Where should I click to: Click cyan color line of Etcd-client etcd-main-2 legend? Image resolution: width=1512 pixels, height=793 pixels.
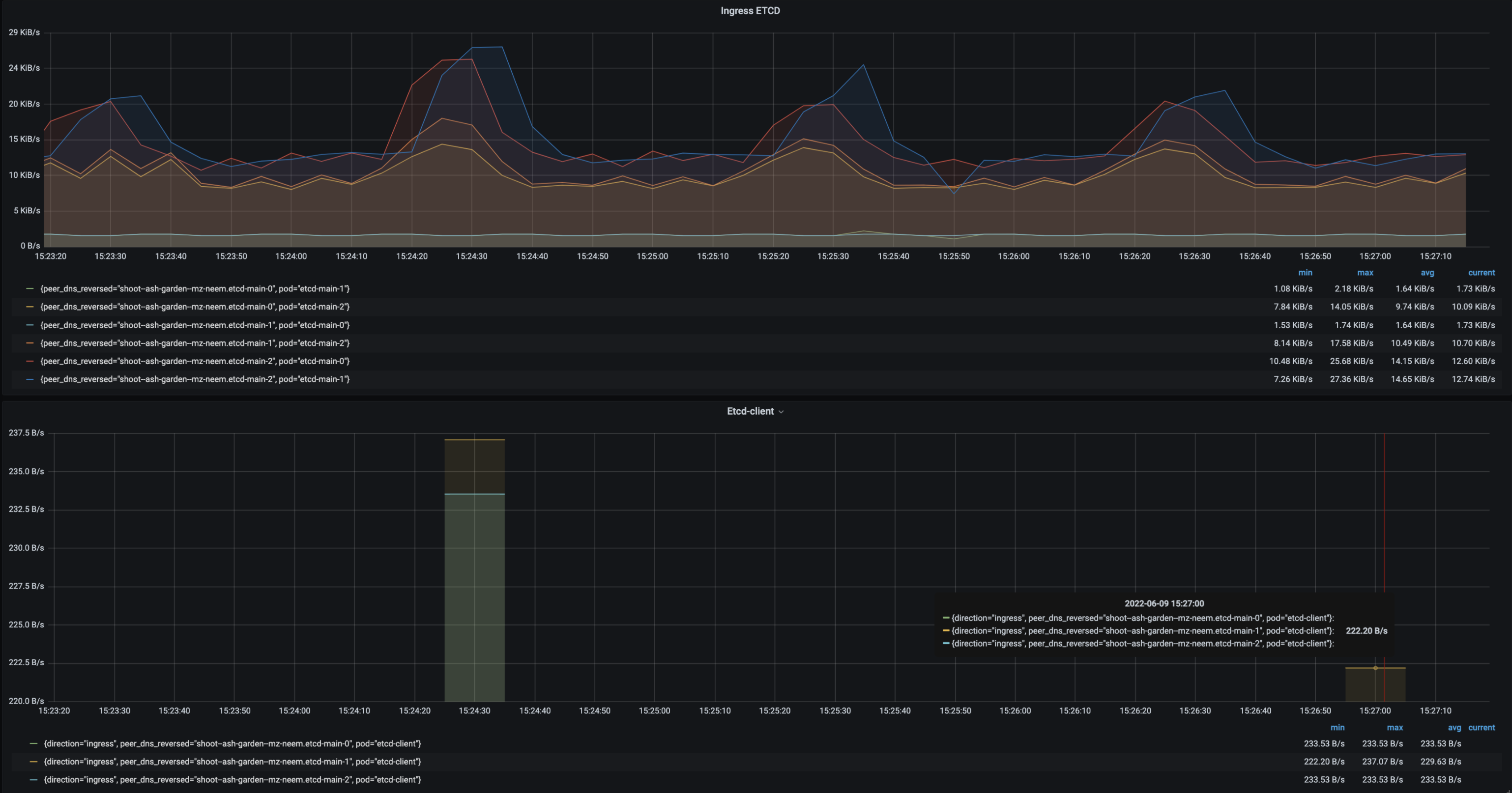coord(33,780)
